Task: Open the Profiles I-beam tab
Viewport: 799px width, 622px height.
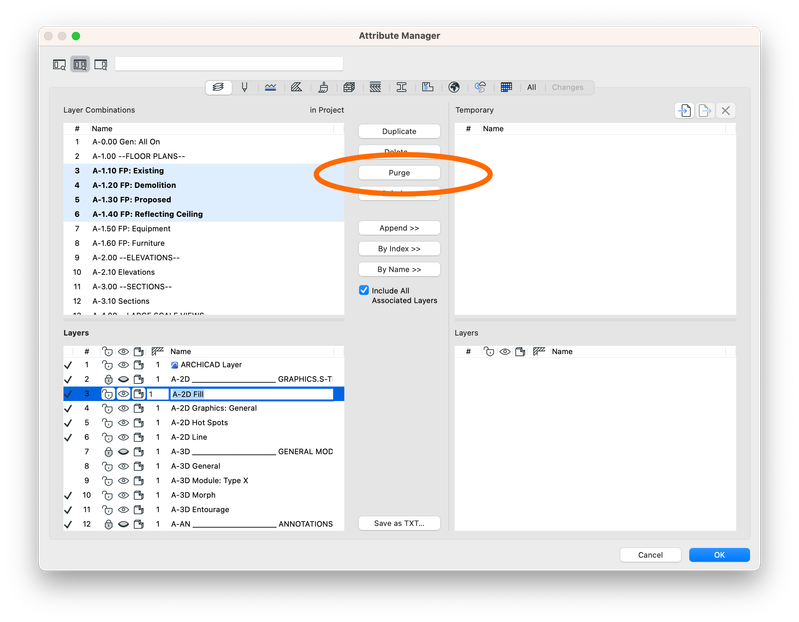Action: coord(402,87)
